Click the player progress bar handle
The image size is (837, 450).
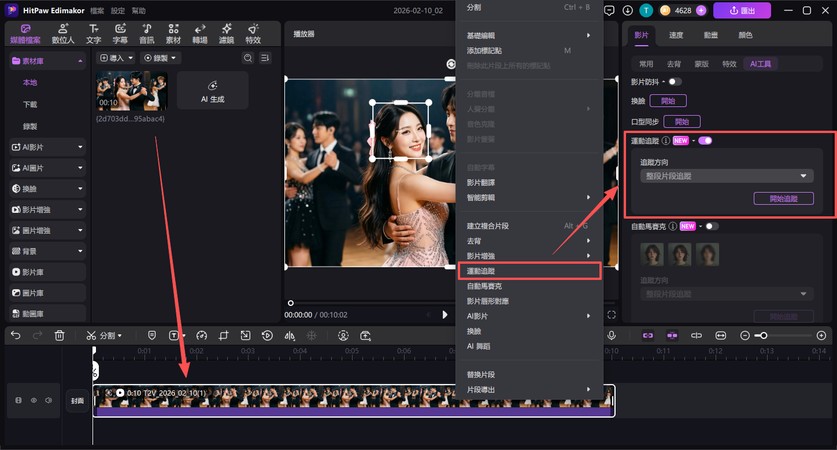click(x=290, y=303)
